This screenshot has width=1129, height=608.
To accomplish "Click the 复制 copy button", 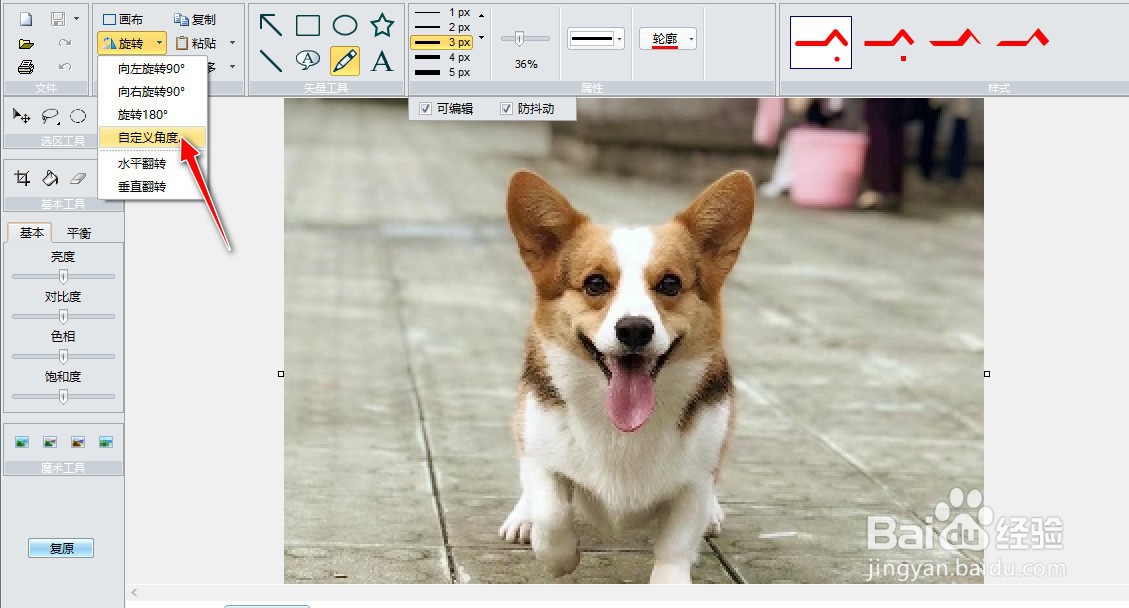I will tap(196, 19).
